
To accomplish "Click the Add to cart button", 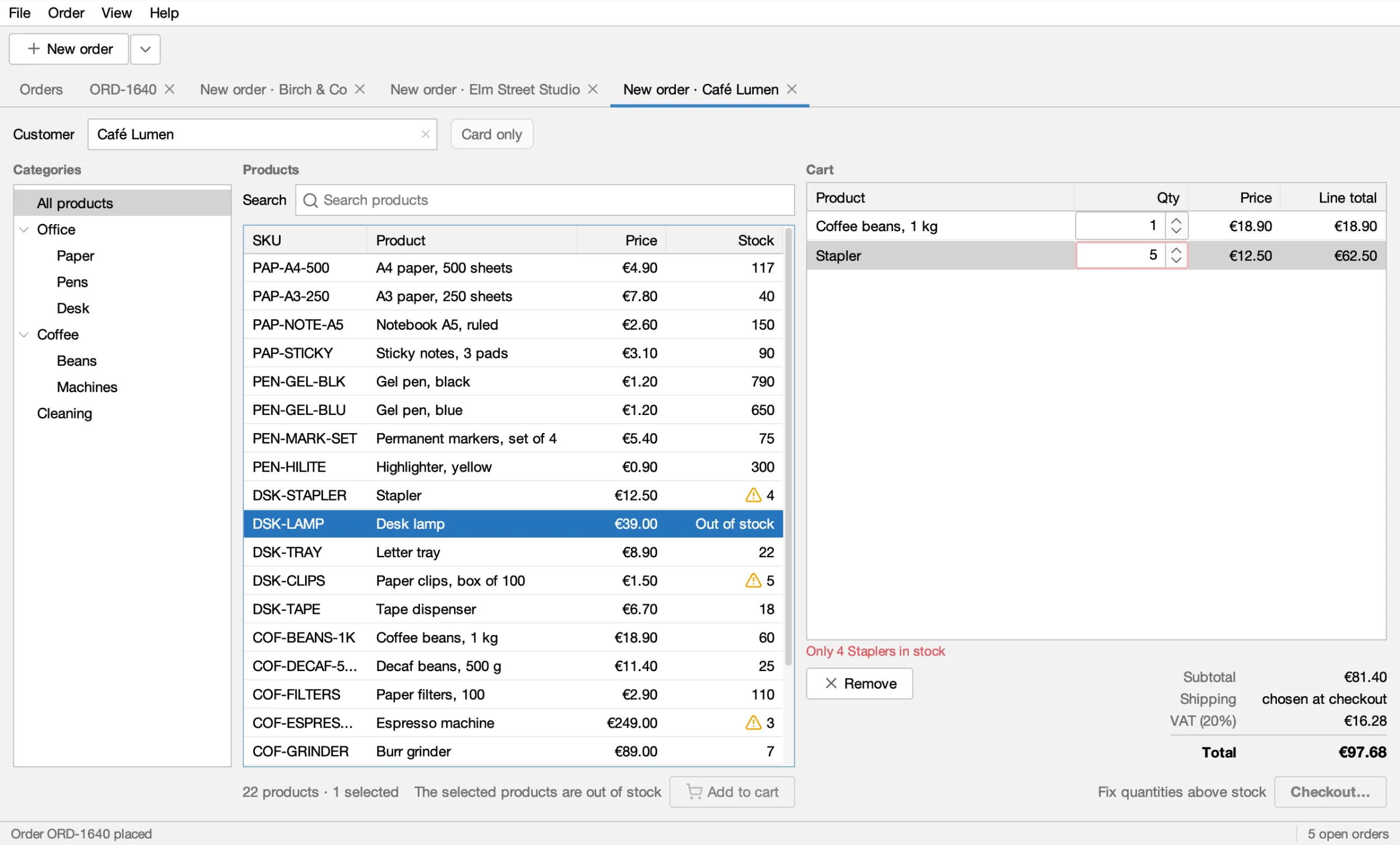I will (732, 792).
